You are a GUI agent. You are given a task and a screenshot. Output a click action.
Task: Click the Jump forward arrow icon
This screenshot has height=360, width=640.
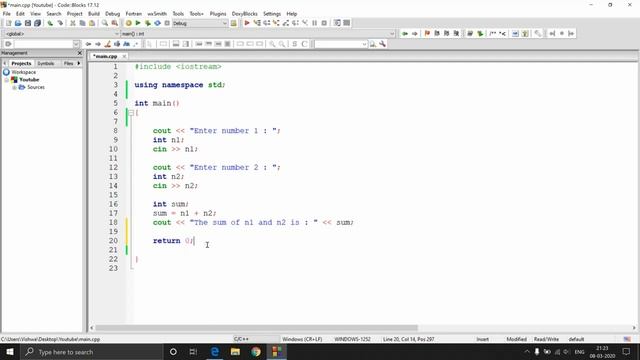(415, 33)
